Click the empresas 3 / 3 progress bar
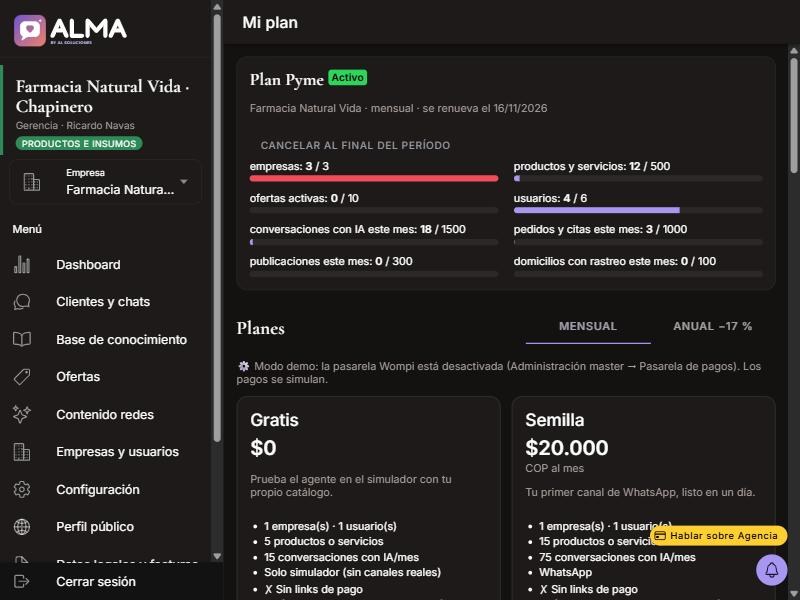This screenshot has height=600, width=800. tap(374, 179)
